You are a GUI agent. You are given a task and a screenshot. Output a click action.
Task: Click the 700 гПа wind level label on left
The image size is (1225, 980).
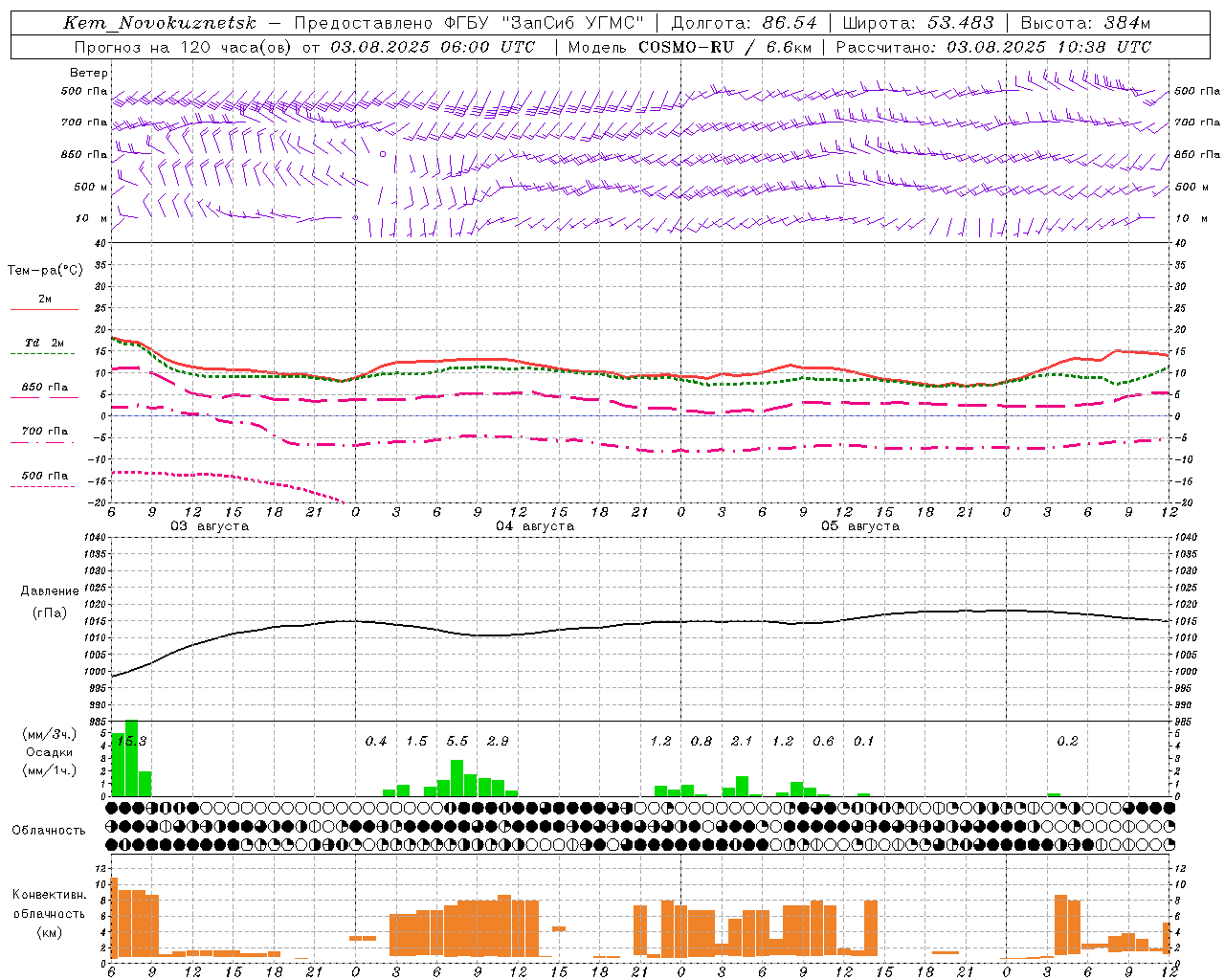pyautogui.click(x=84, y=122)
